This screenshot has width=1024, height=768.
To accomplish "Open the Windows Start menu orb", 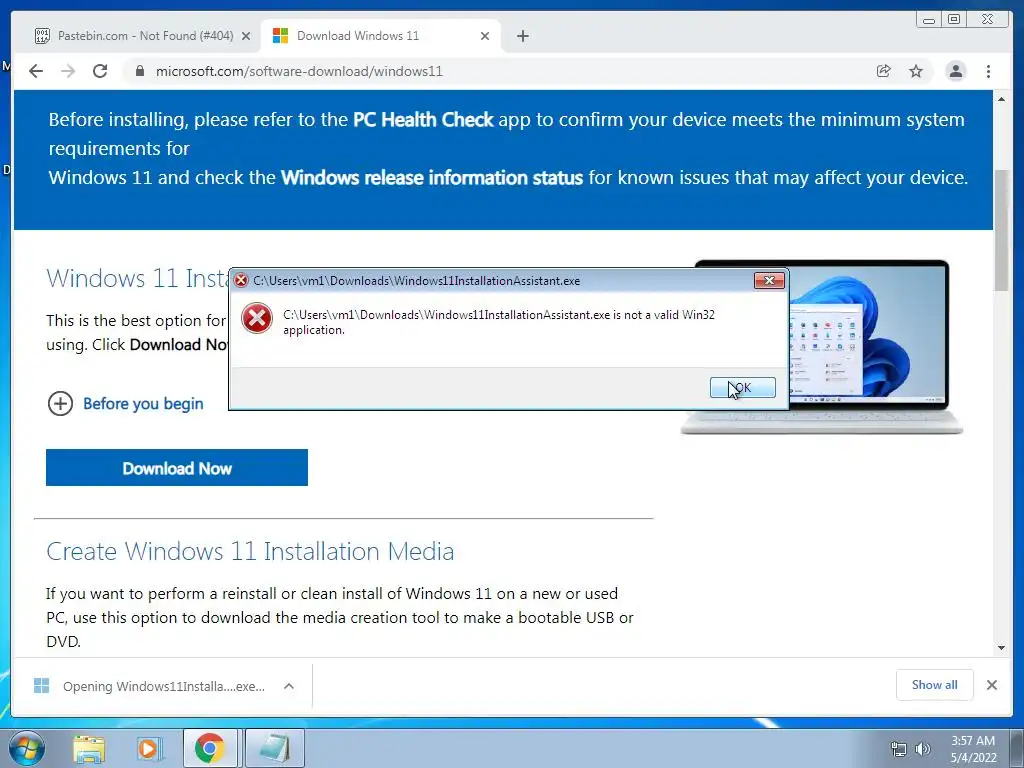I will [x=26, y=748].
